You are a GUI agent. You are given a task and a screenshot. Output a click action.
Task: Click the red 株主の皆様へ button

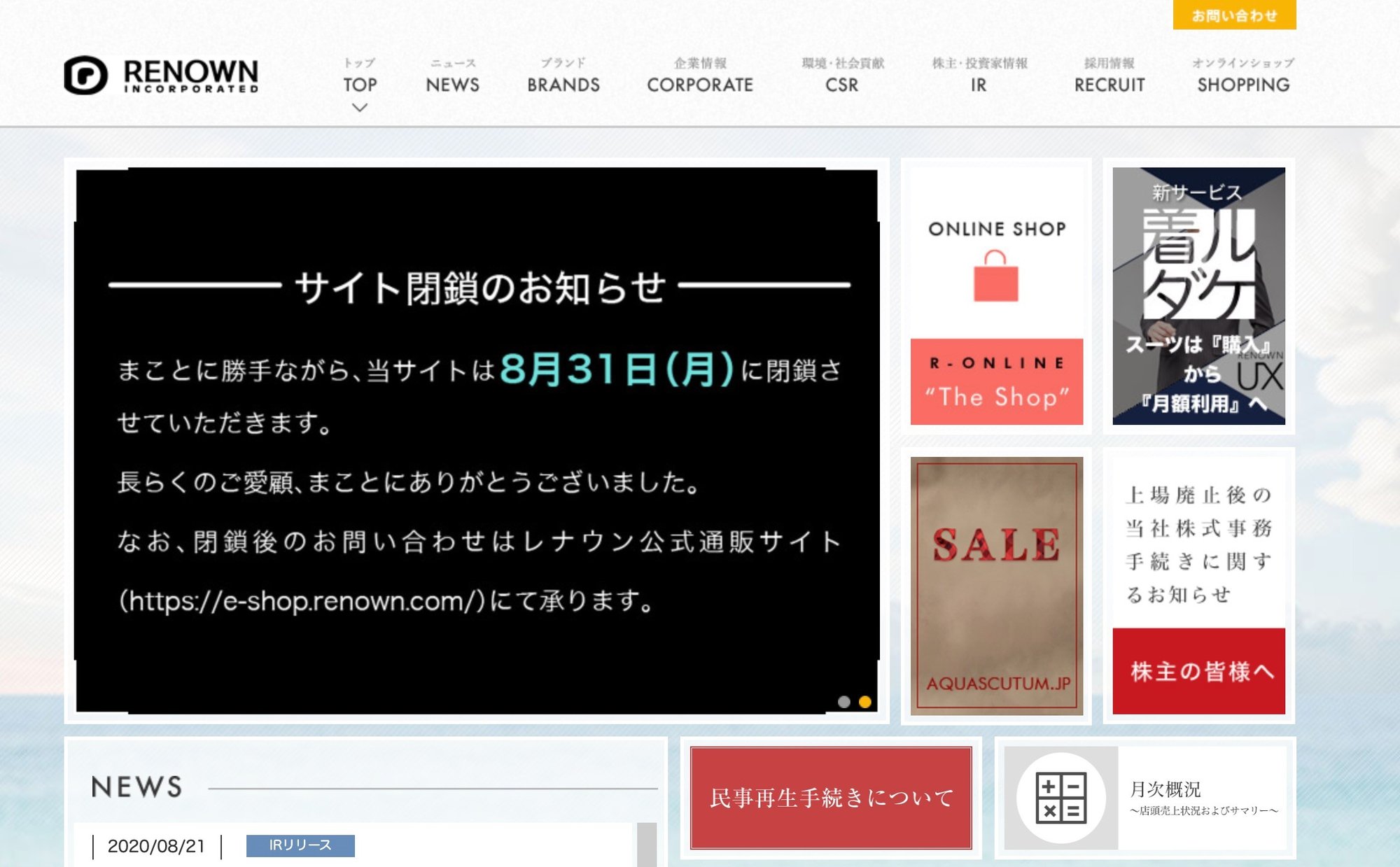[1198, 671]
